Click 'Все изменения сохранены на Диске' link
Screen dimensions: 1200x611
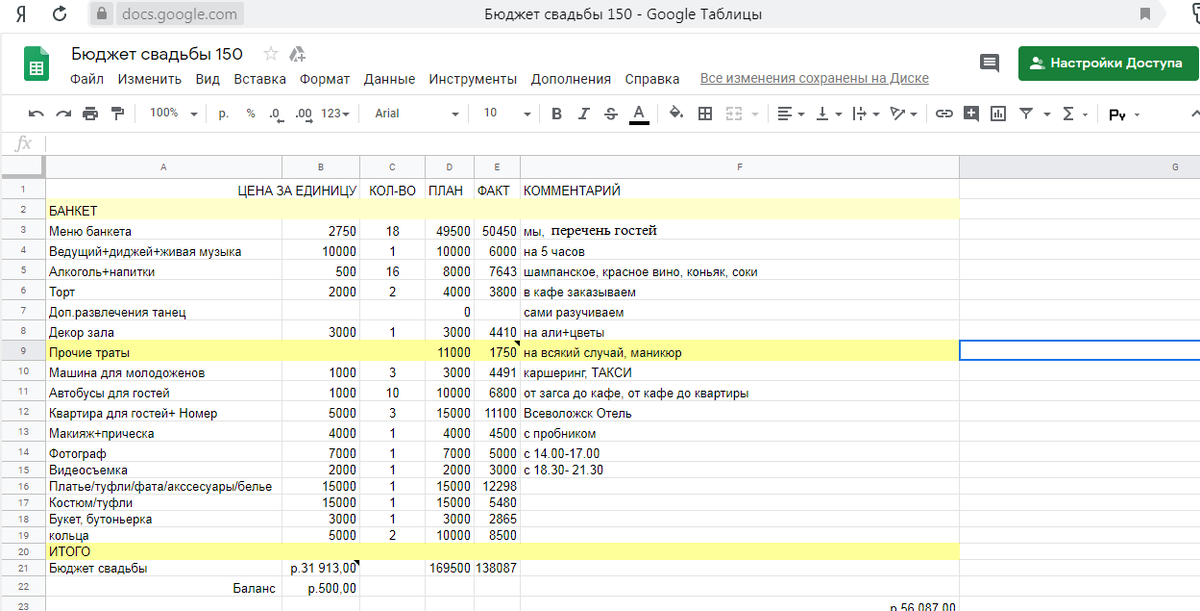[814, 79]
